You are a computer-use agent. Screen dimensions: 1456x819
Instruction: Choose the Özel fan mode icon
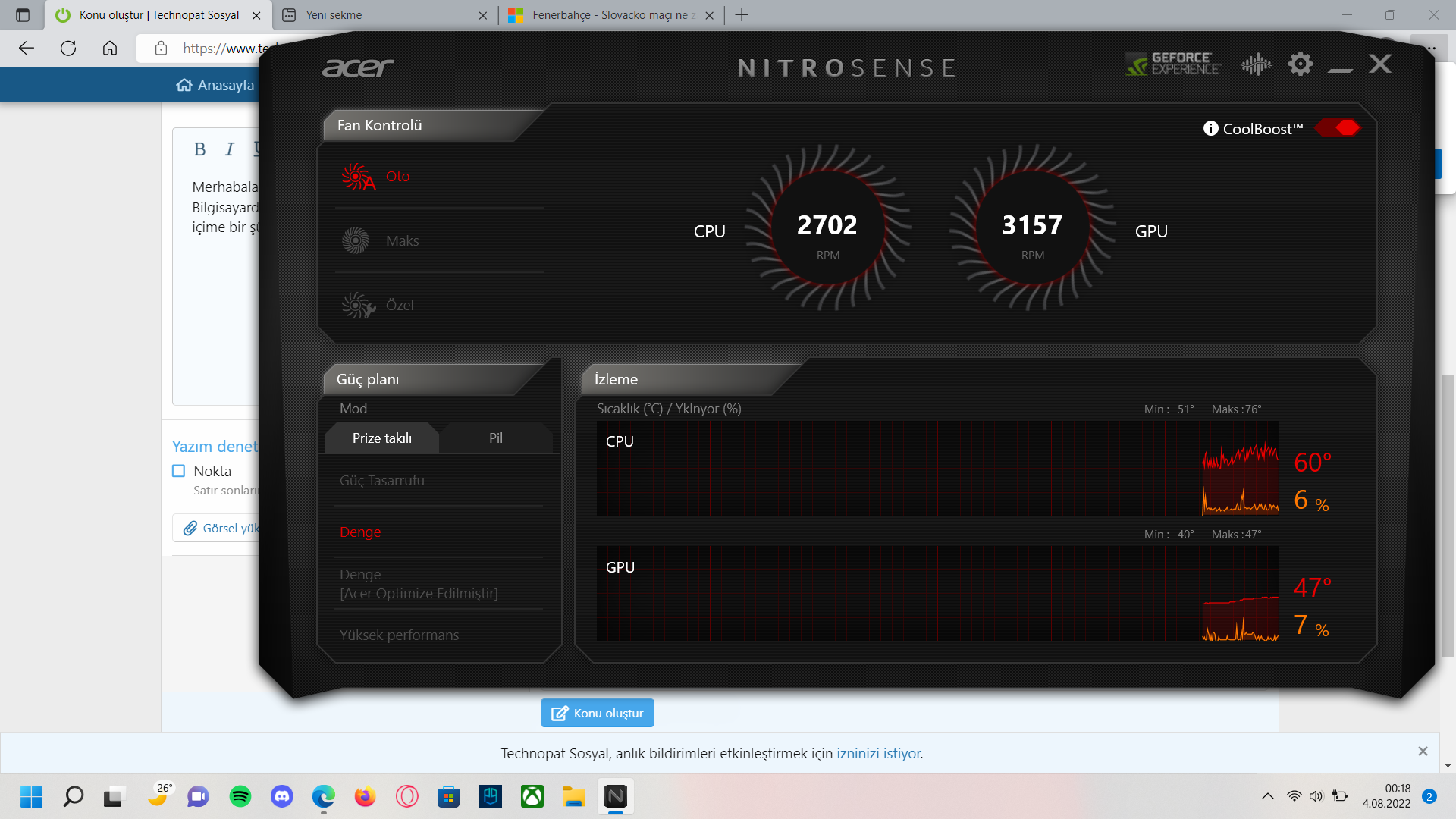click(x=357, y=306)
